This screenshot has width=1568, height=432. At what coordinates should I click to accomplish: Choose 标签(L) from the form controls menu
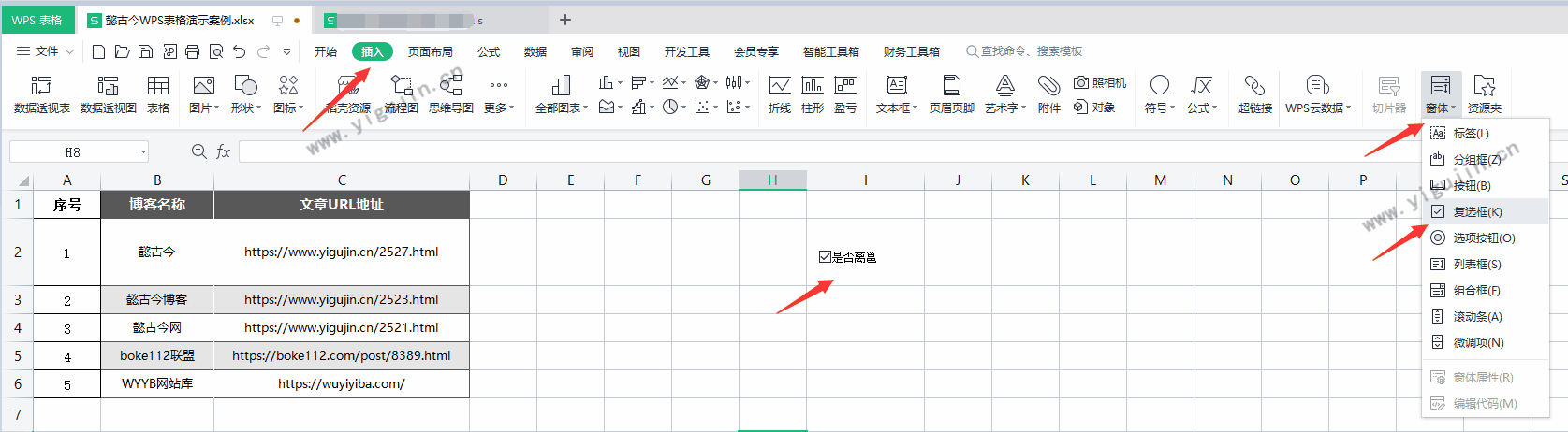pyautogui.click(x=1485, y=134)
